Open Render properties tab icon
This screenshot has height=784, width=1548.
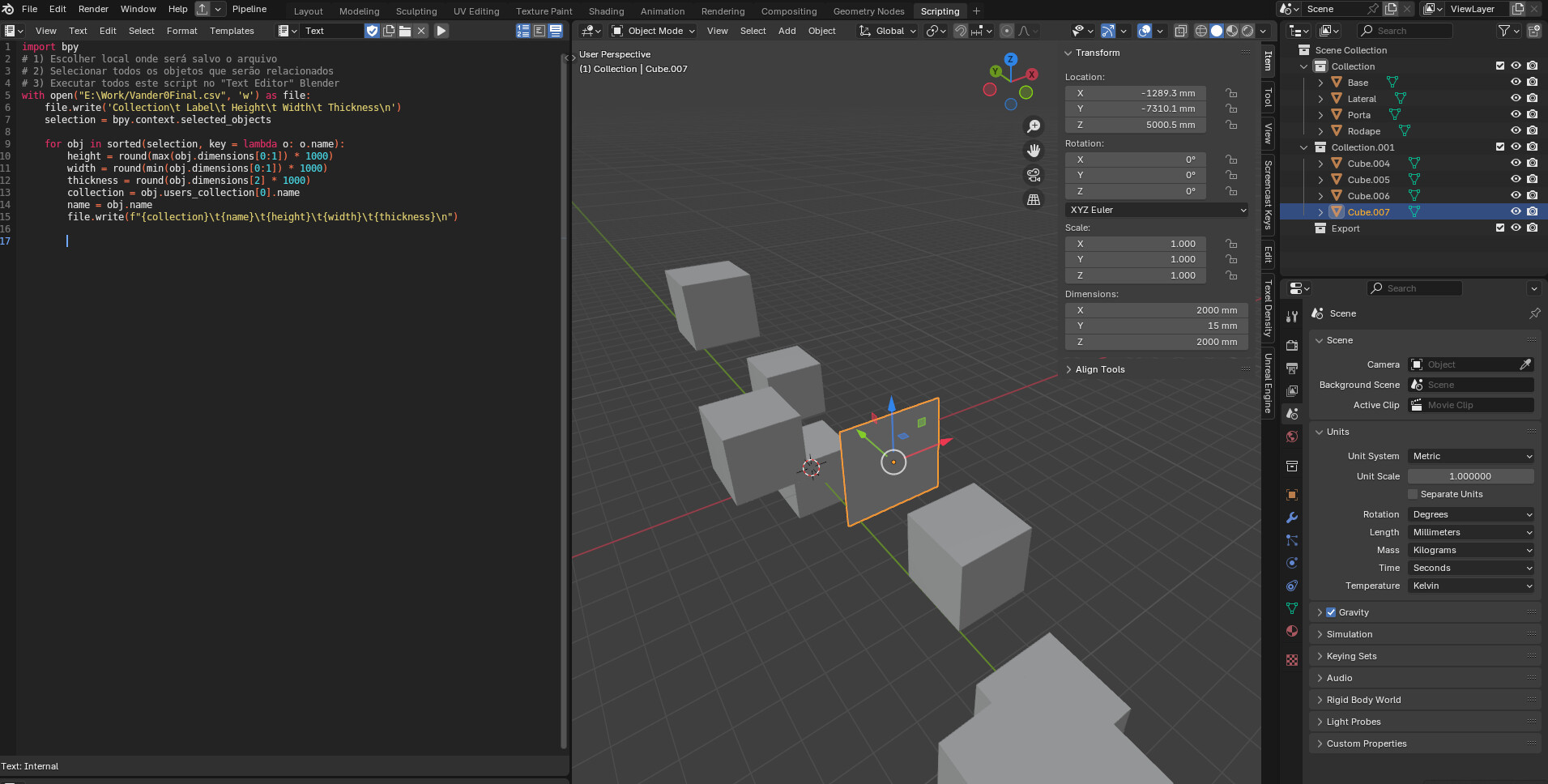[1292, 346]
